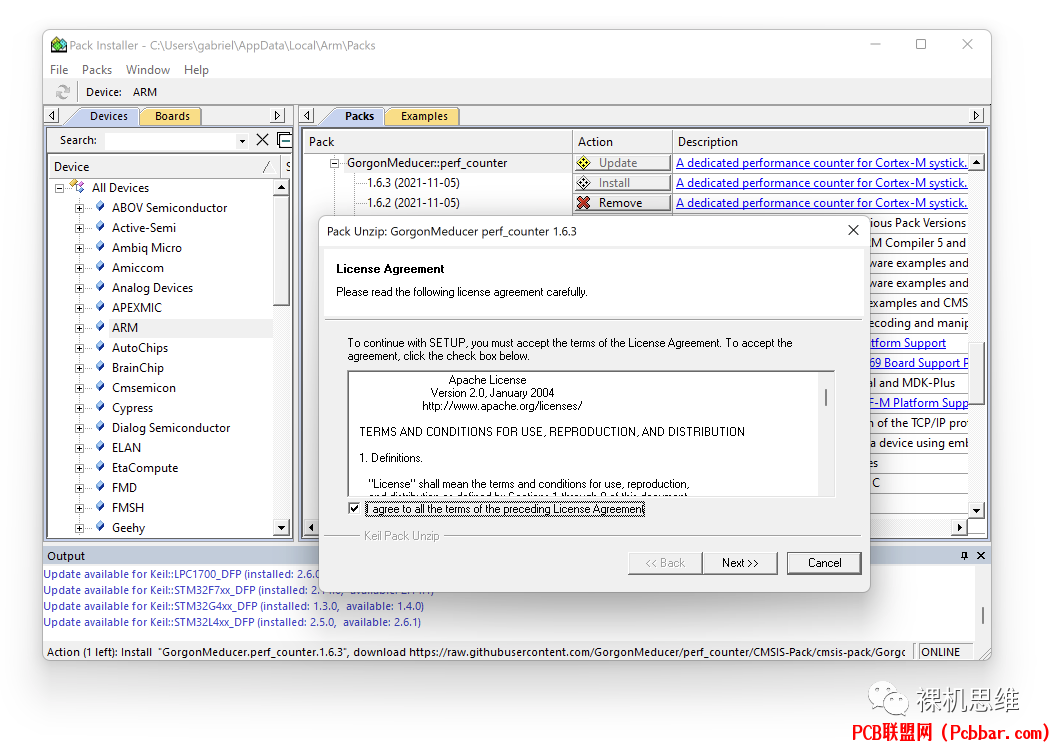Image resolution: width=1054 pixels, height=747 pixels.
Task: Switch to the Examples tab
Action: coord(424,116)
